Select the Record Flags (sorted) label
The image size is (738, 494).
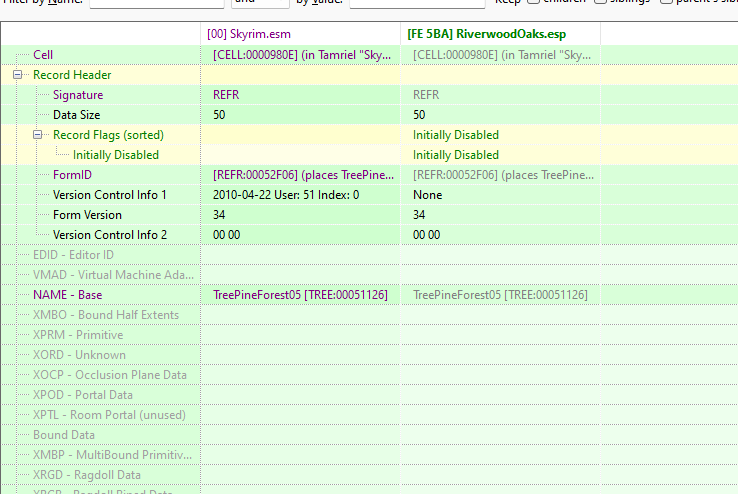[108, 135]
